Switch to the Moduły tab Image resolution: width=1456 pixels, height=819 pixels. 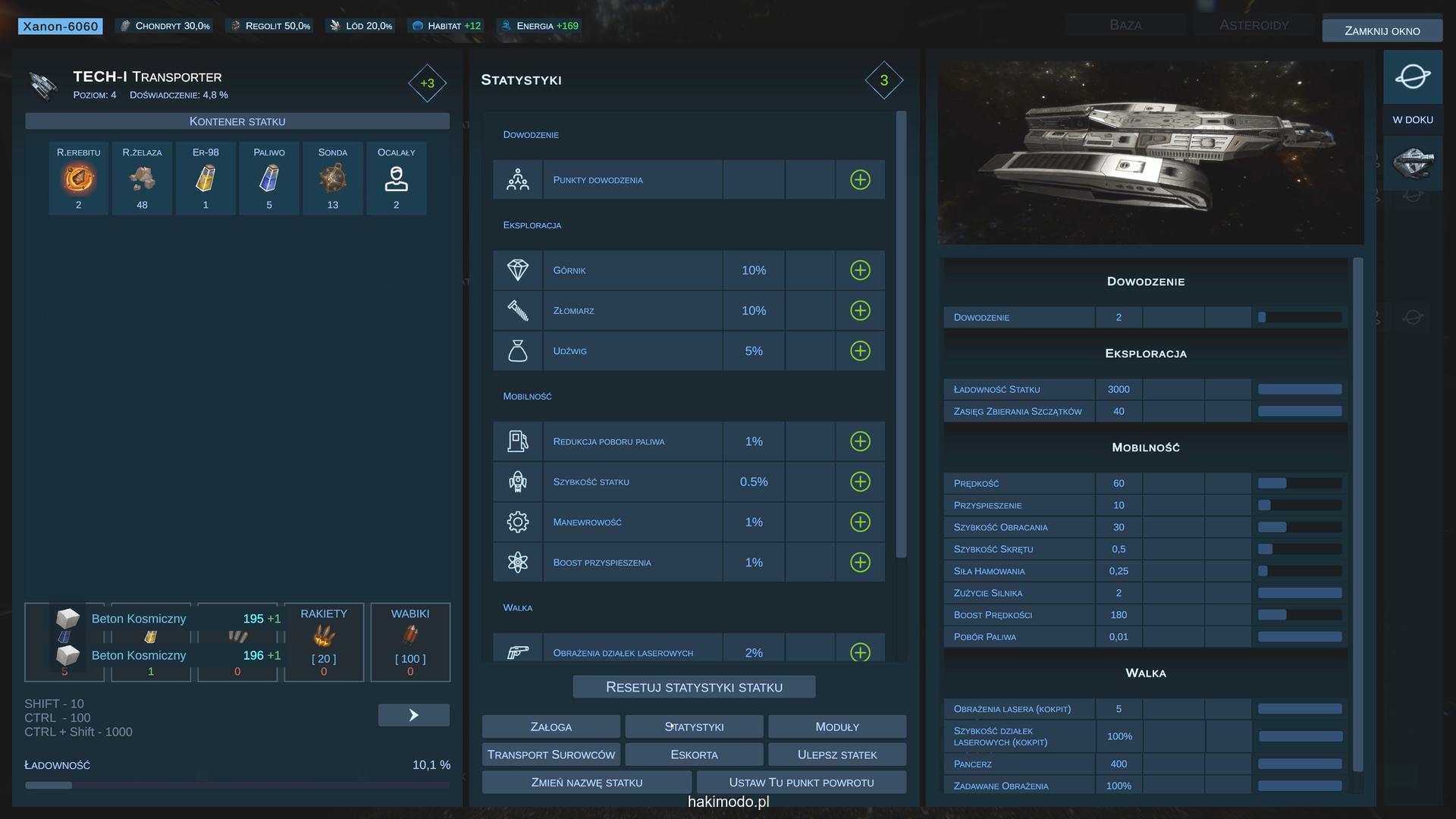tap(836, 726)
